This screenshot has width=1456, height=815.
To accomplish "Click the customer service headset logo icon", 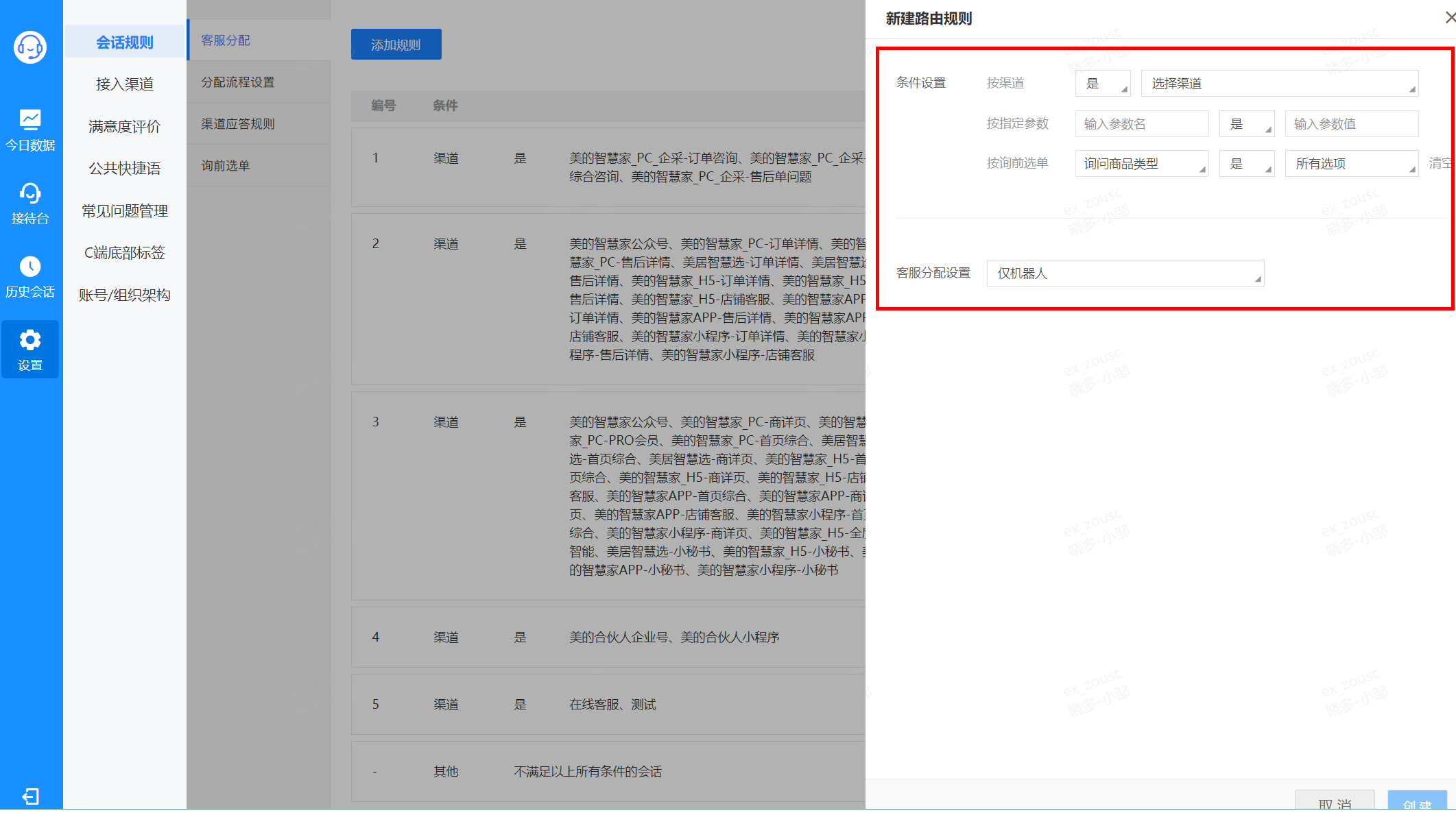I will (x=30, y=47).
